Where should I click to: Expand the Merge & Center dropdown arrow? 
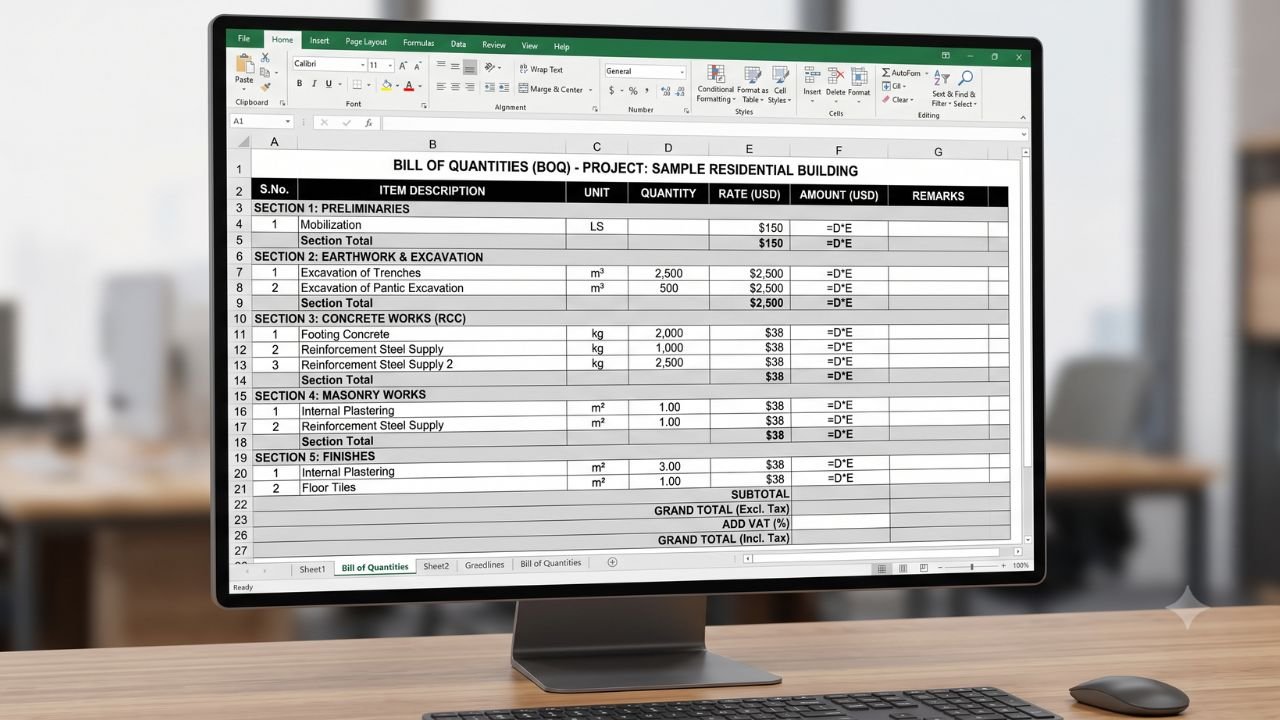click(x=590, y=90)
